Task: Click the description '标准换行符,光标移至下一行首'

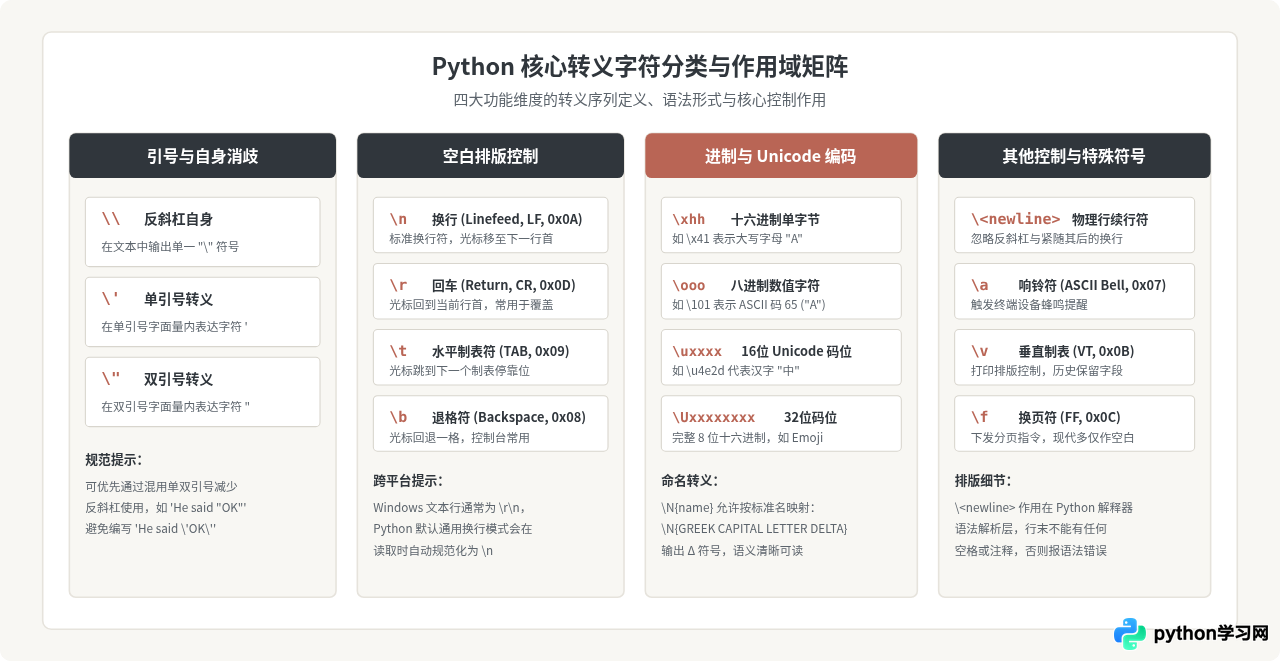Action: 471,239
